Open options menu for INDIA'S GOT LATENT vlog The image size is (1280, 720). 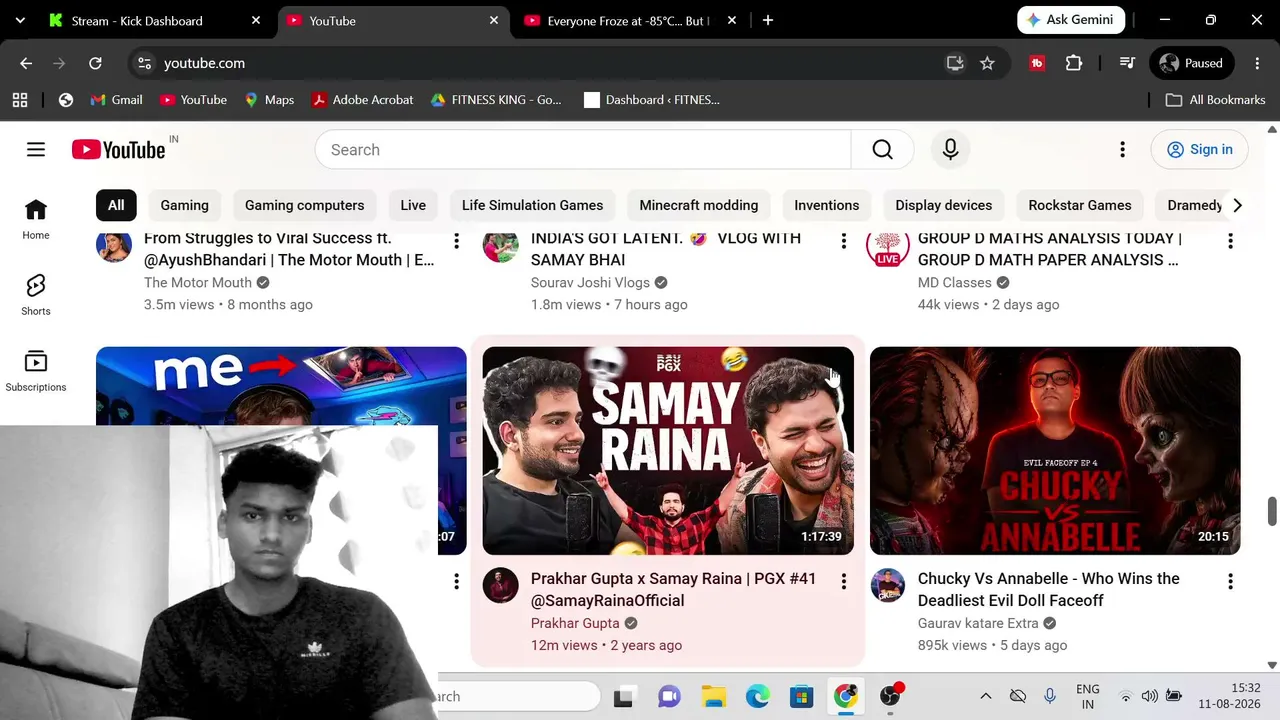click(843, 241)
